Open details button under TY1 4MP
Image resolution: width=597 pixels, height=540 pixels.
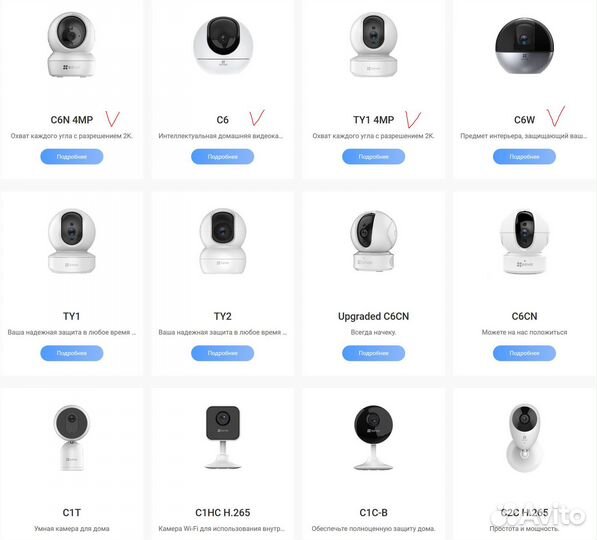pyautogui.click(x=374, y=157)
